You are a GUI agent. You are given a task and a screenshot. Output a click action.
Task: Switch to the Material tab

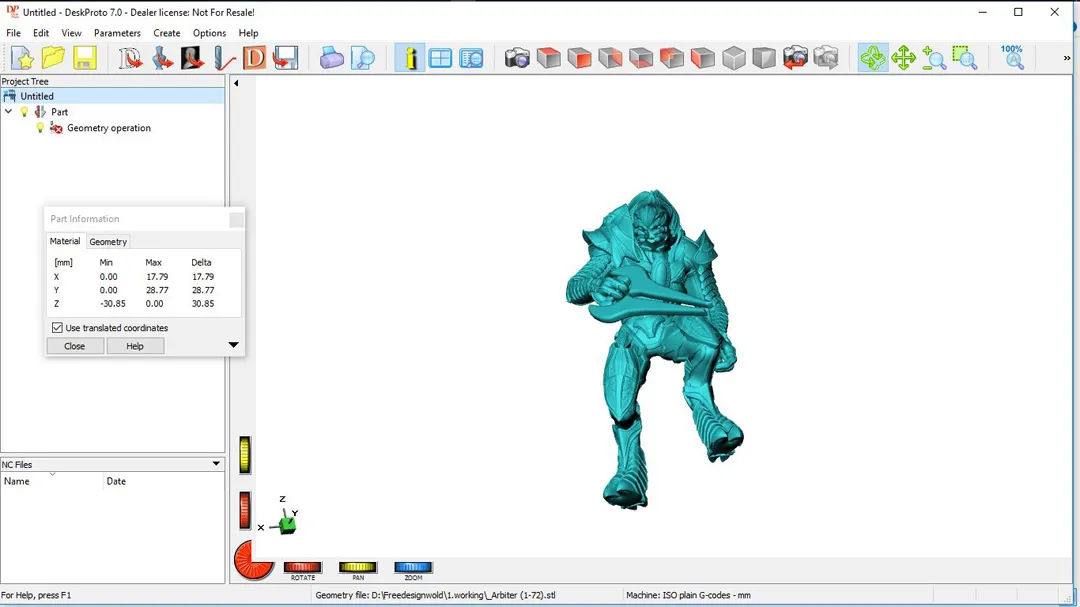(x=65, y=241)
